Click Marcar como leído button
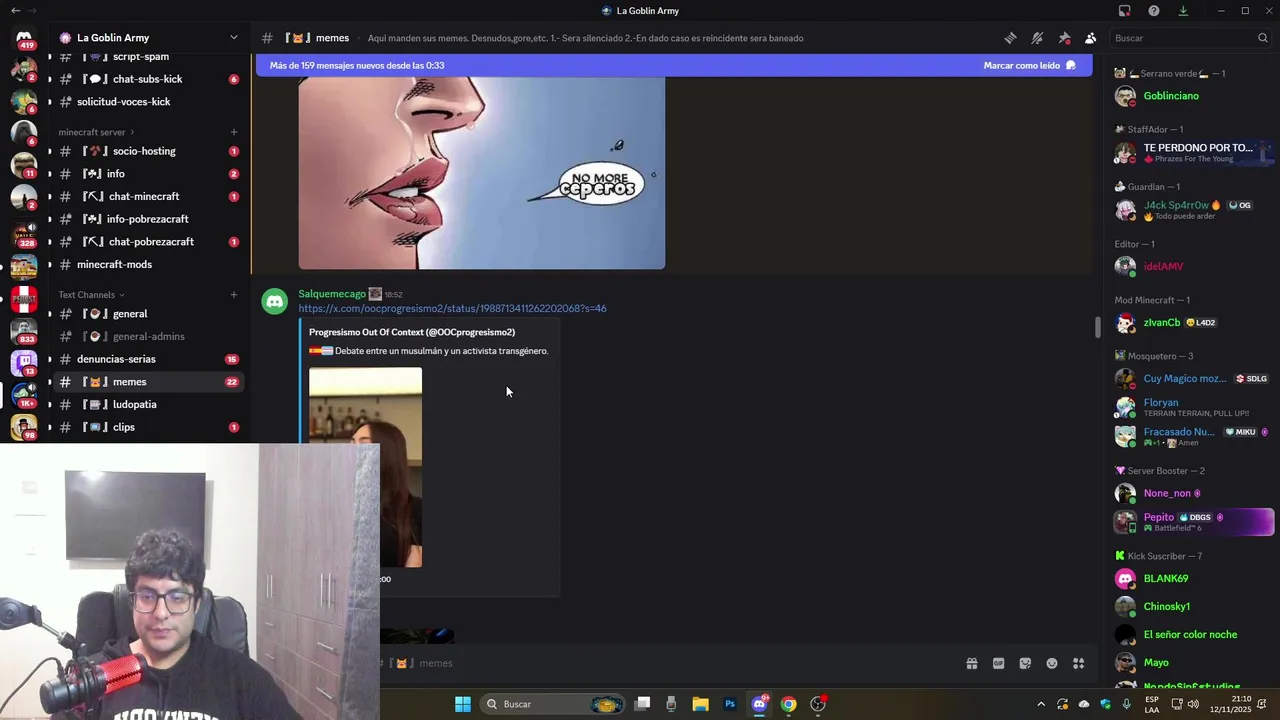The width and height of the screenshot is (1280, 720). tap(1029, 65)
